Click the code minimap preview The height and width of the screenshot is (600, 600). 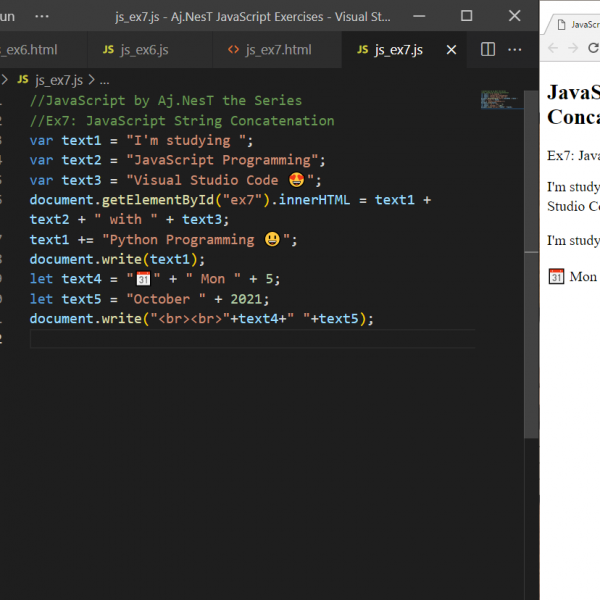tap(495, 100)
